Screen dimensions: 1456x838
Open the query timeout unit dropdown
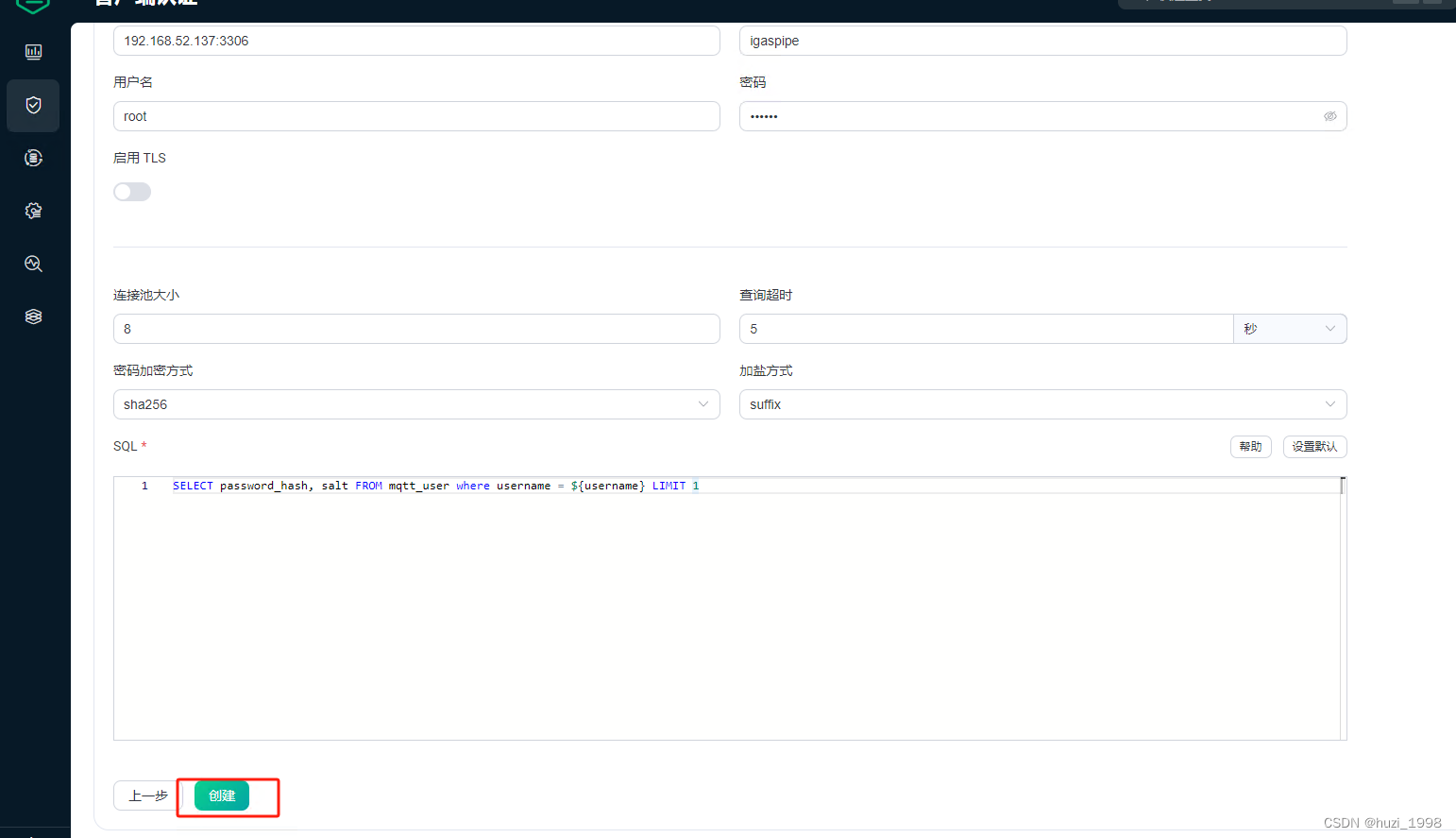1290,329
